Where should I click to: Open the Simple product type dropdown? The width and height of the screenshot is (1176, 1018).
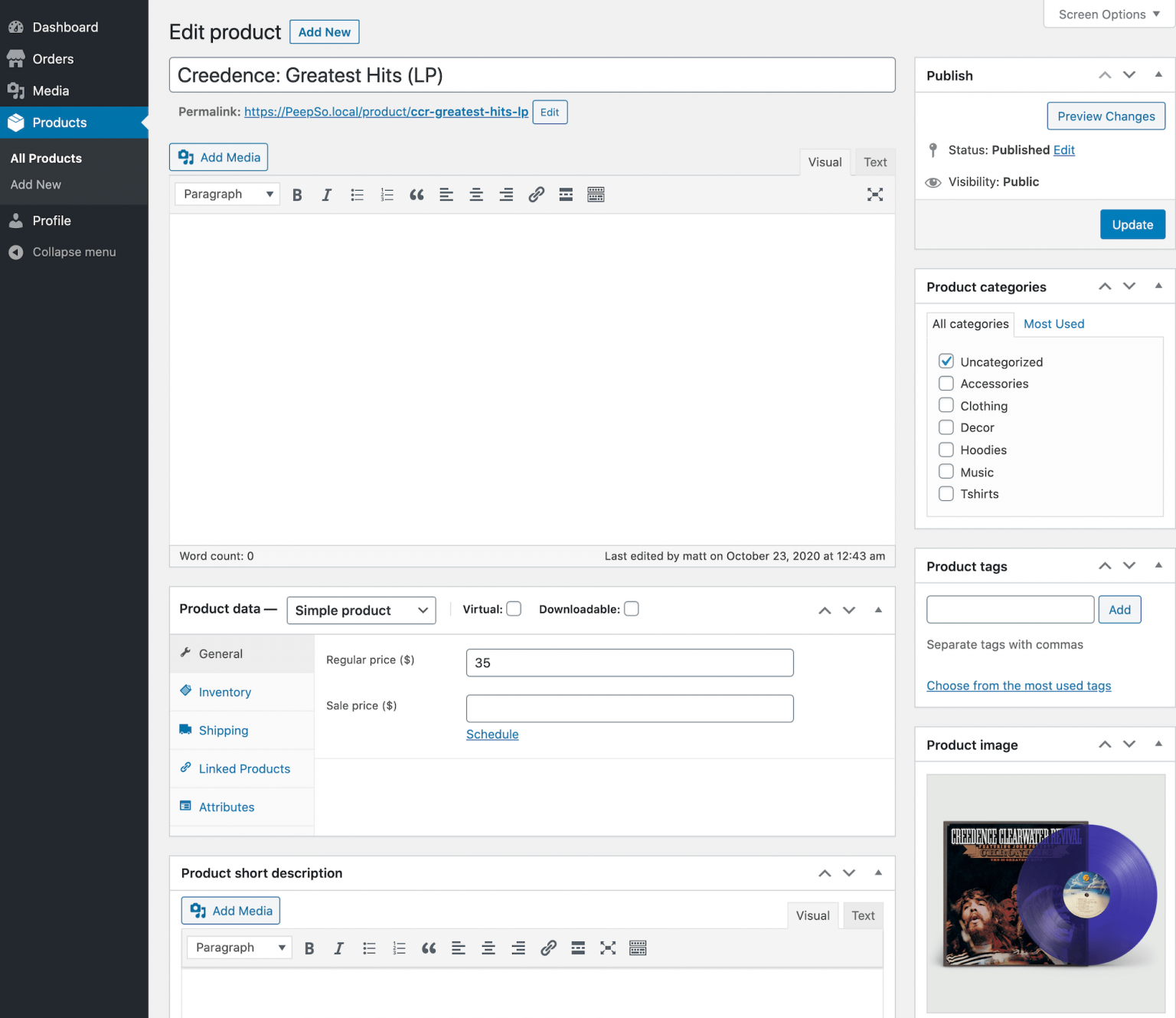[361, 610]
